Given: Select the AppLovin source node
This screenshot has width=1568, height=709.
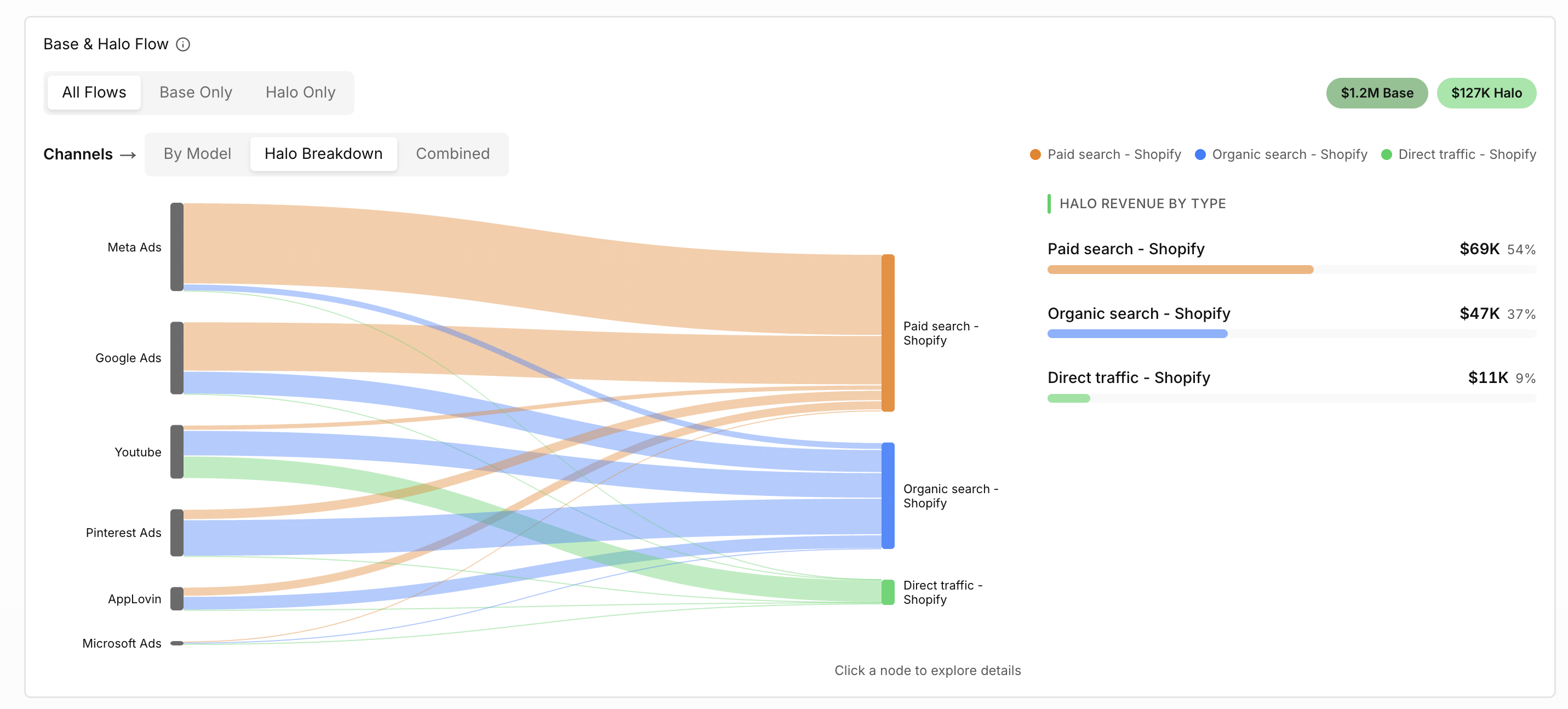Looking at the screenshot, I should click(176, 598).
